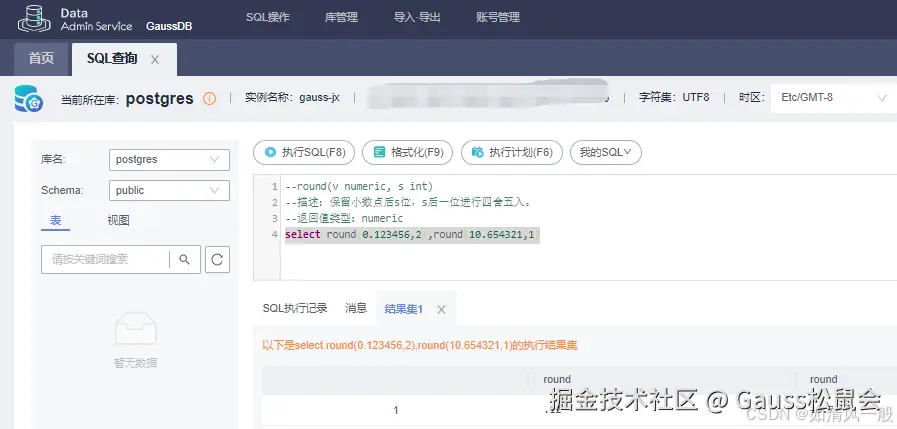The height and width of the screenshot is (429, 897).
Task: Click the postgres current database name
Action: pos(160,98)
